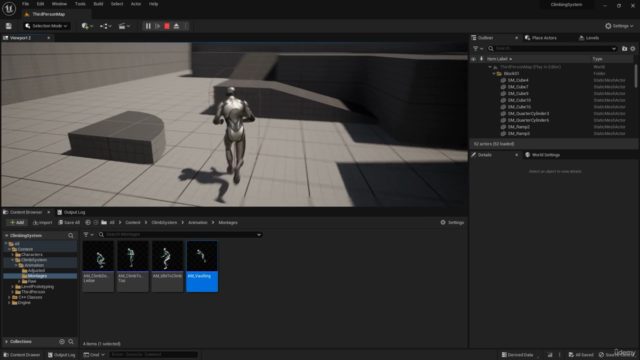Viewport: 640px width, 360px height.
Task: Open Selection Mode dropdown
Action: point(46,26)
